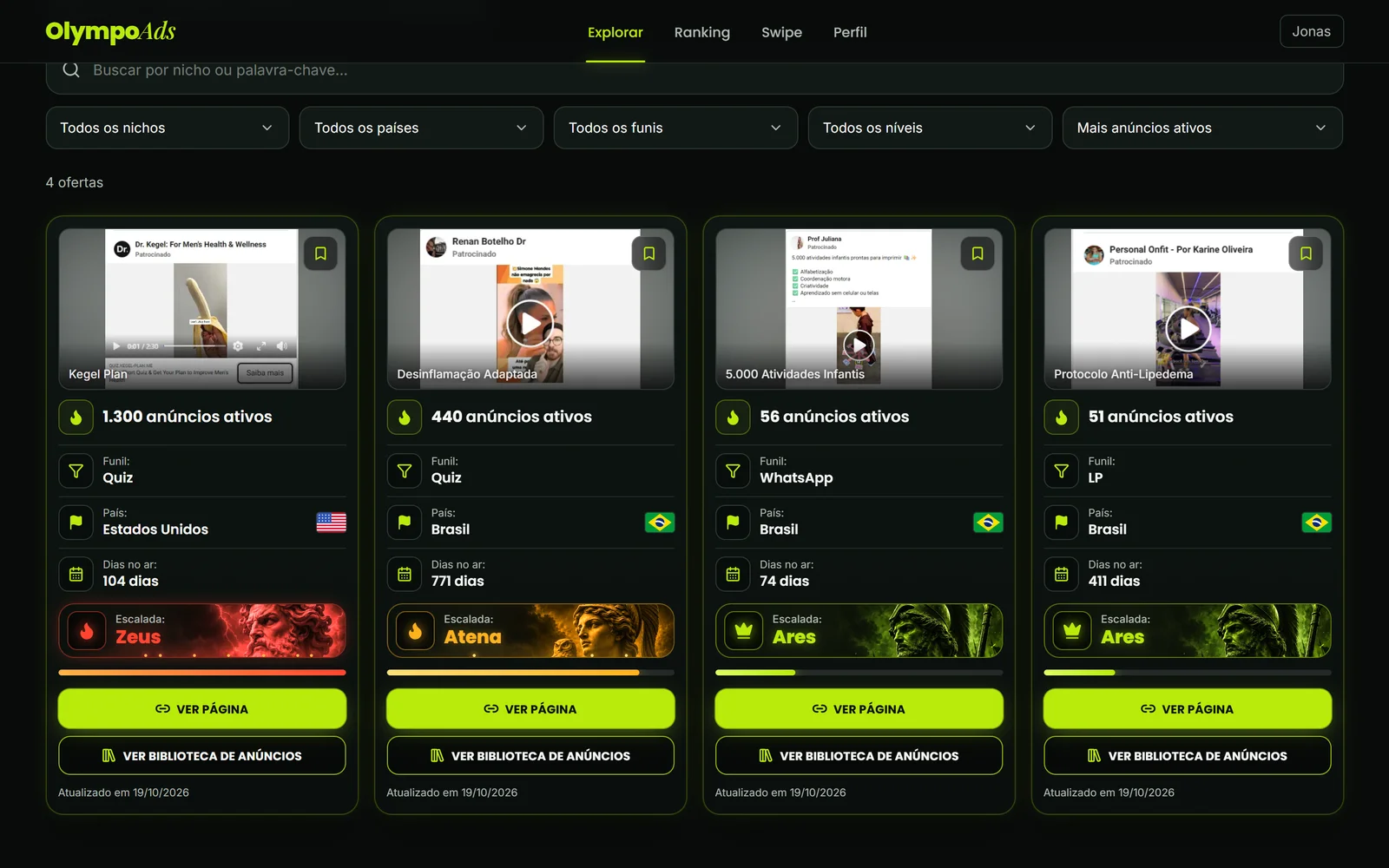Click crown icon on 74 dias card
The height and width of the screenshot is (868, 1389).
[x=744, y=631]
